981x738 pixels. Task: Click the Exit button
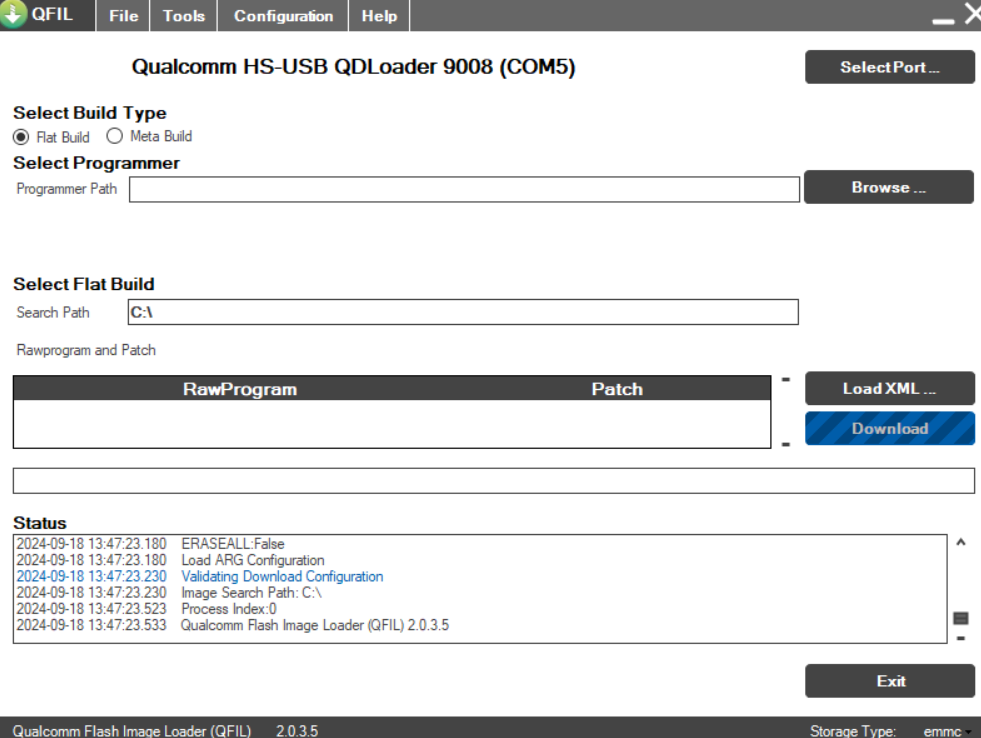click(890, 681)
